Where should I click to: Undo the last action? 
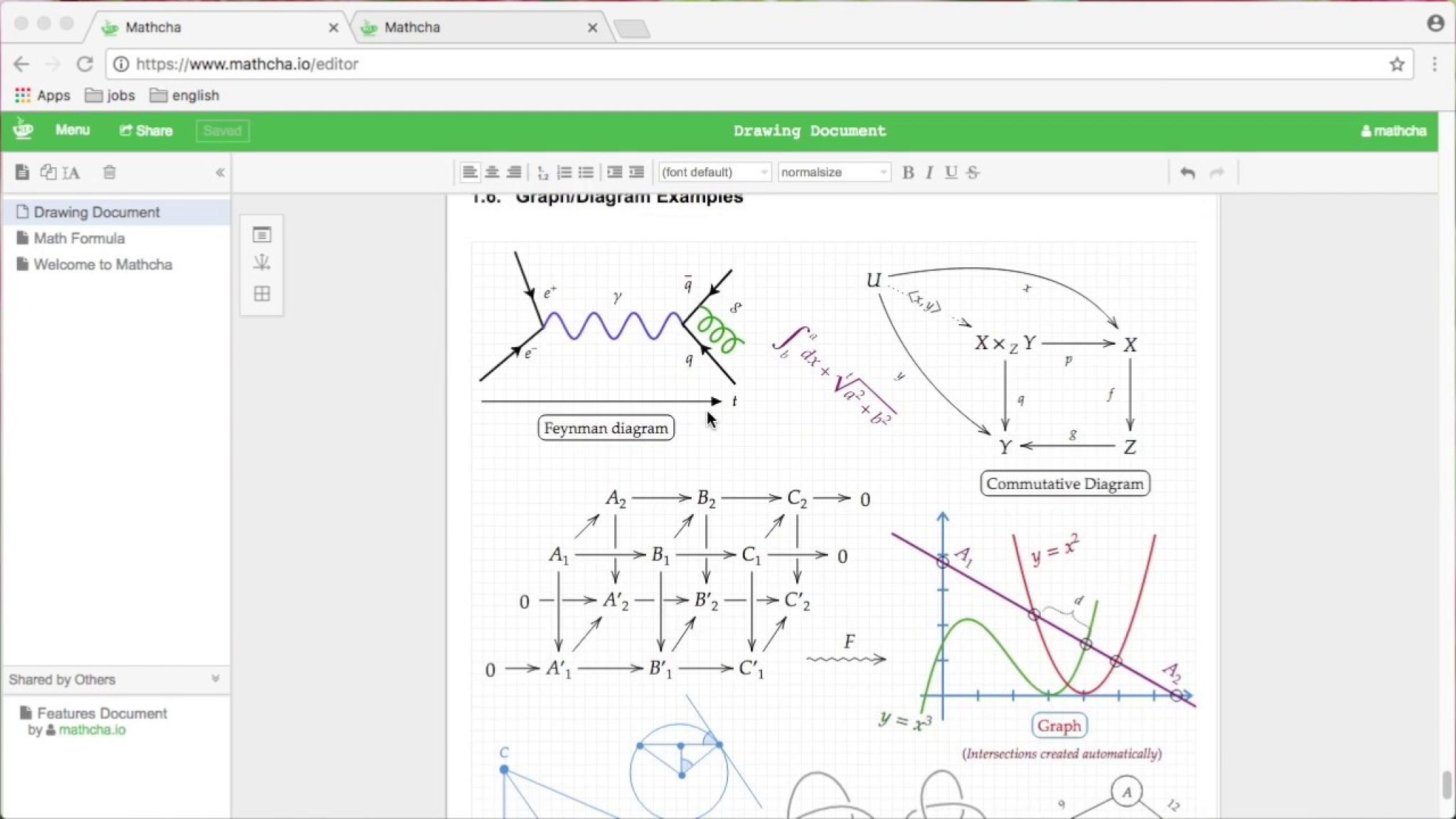[x=1187, y=172]
